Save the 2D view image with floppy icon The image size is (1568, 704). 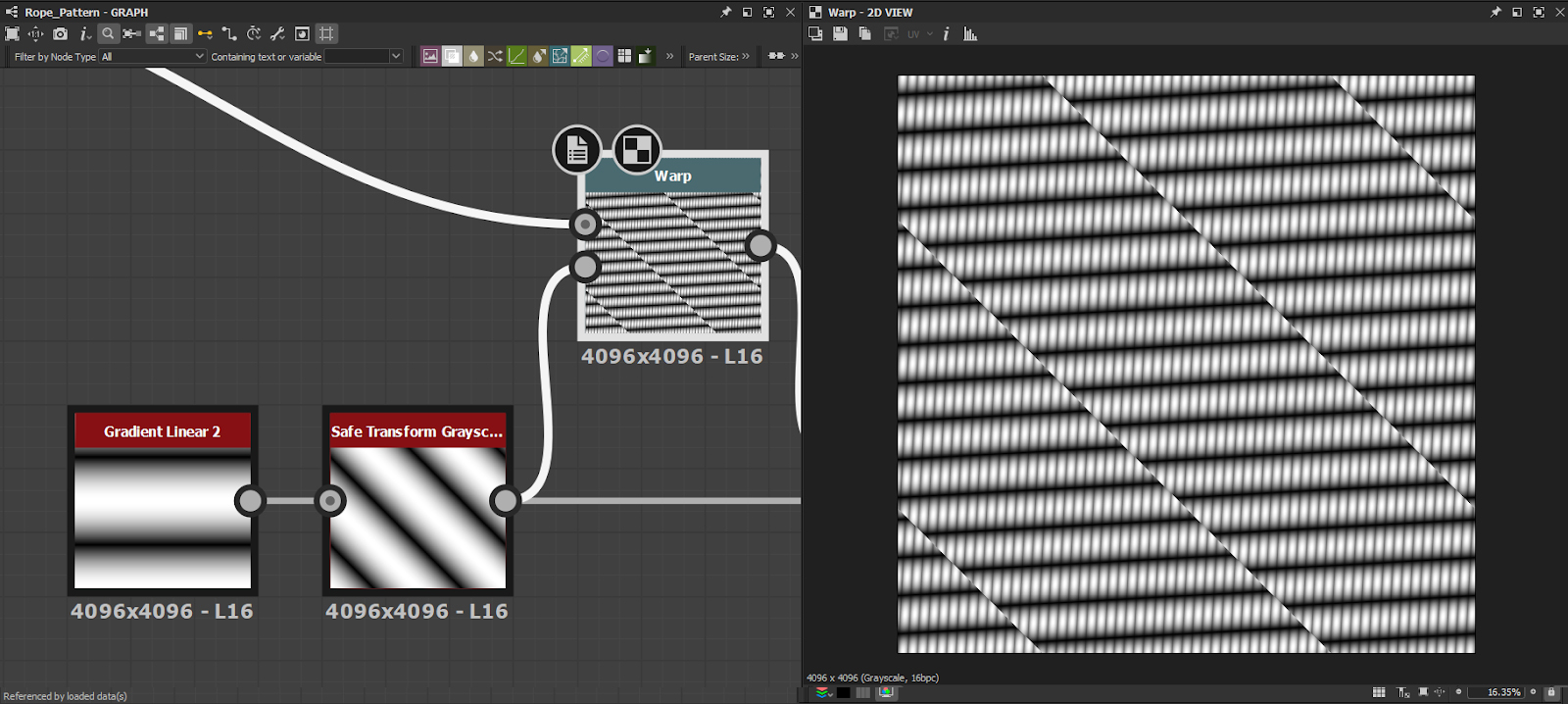[x=840, y=33]
